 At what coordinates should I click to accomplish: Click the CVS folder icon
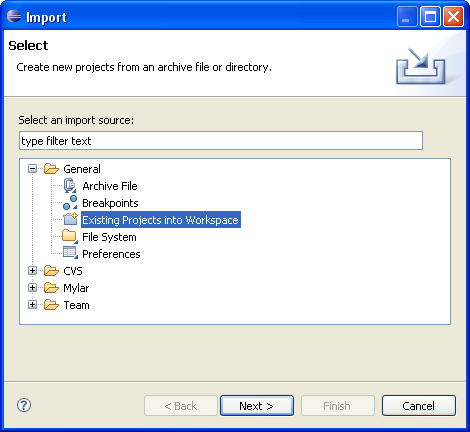click(51, 271)
